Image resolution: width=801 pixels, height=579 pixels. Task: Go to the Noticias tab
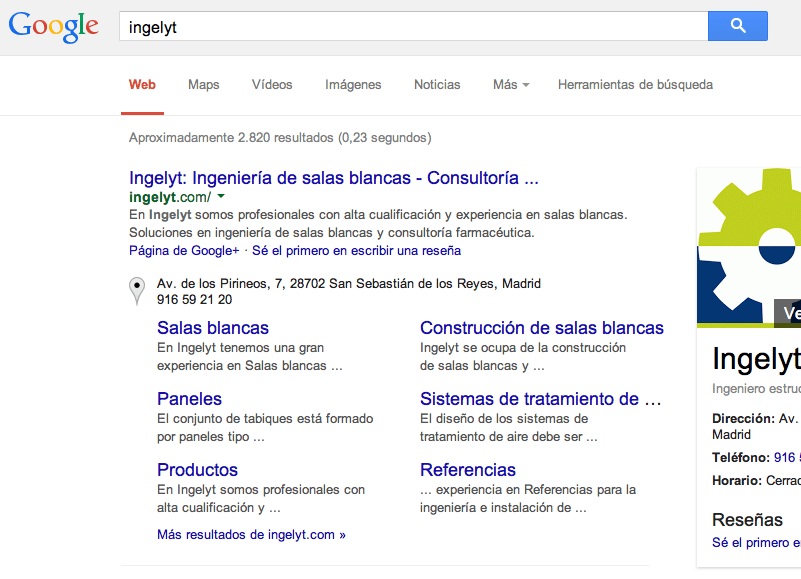pyautogui.click(x=437, y=85)
